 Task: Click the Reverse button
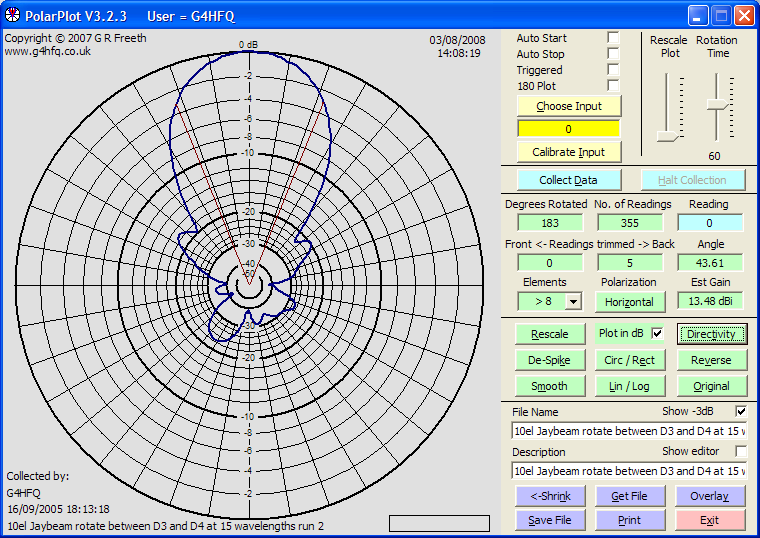click(x=712, y=360)
